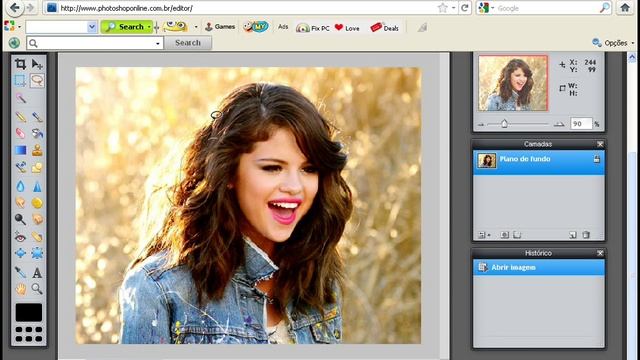Select the Clone Stamp tool
The image size is (640, 360).
click(37, 150)
